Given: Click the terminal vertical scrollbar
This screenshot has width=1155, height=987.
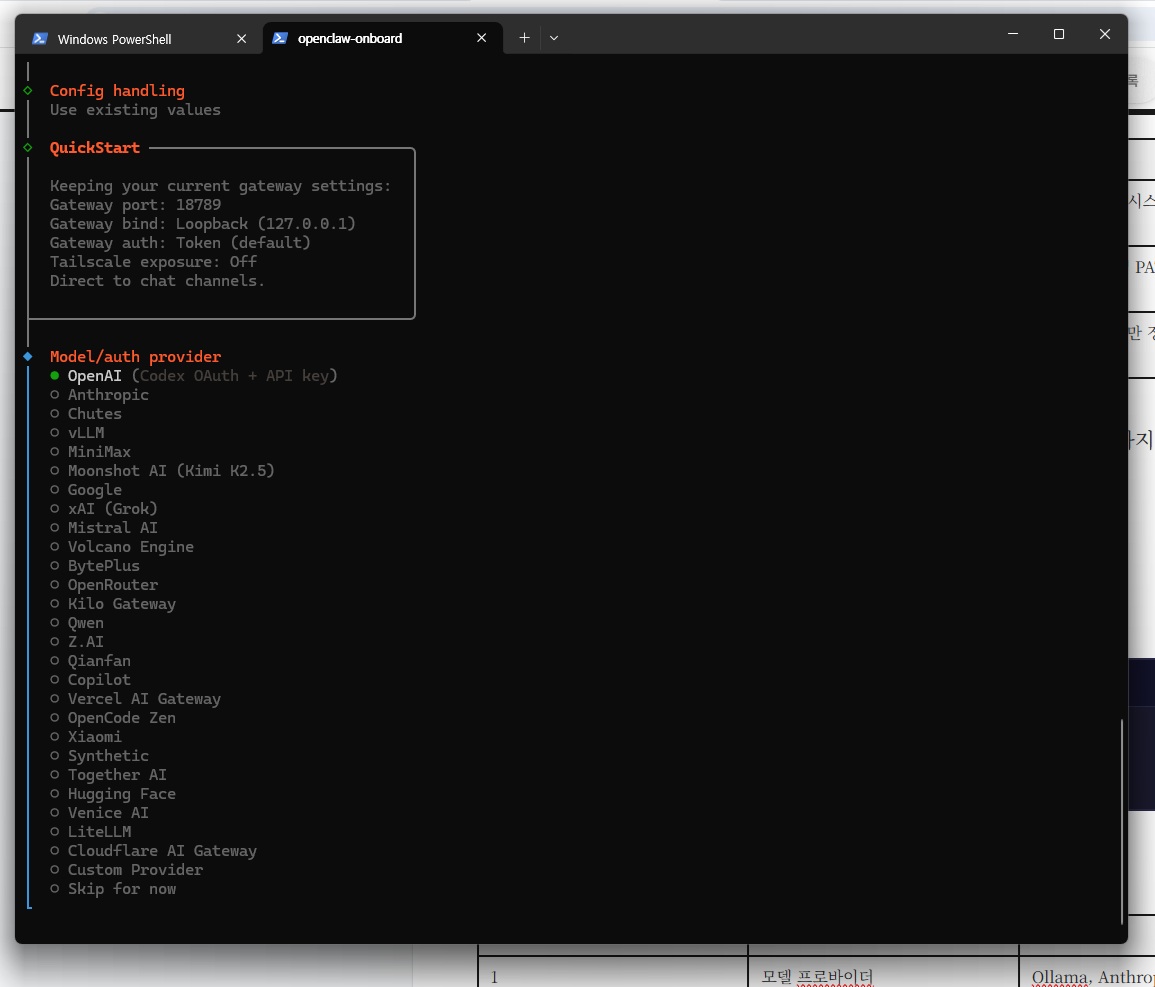Looking at the screenshot, I should (x=1121, y=820).
